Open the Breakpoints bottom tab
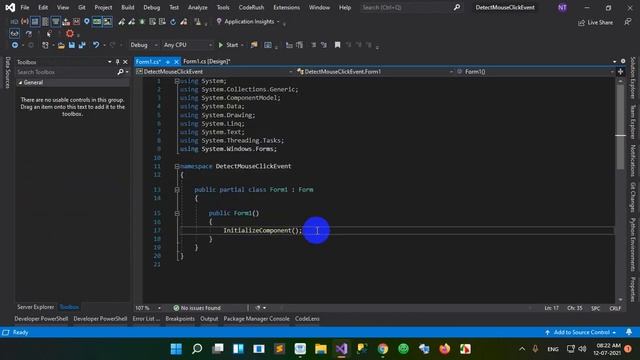The height and width of the screenshot is (360, 640). coord(180,319)
